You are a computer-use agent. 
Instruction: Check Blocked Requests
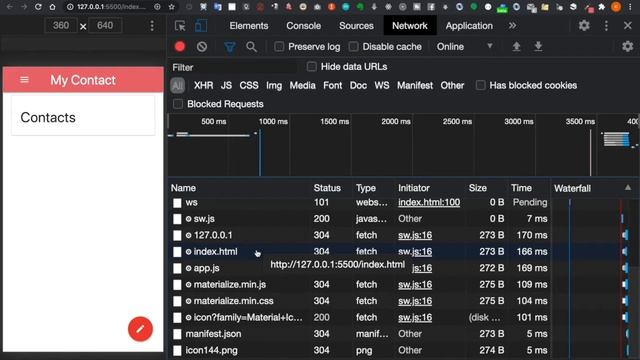click(178, 104)
